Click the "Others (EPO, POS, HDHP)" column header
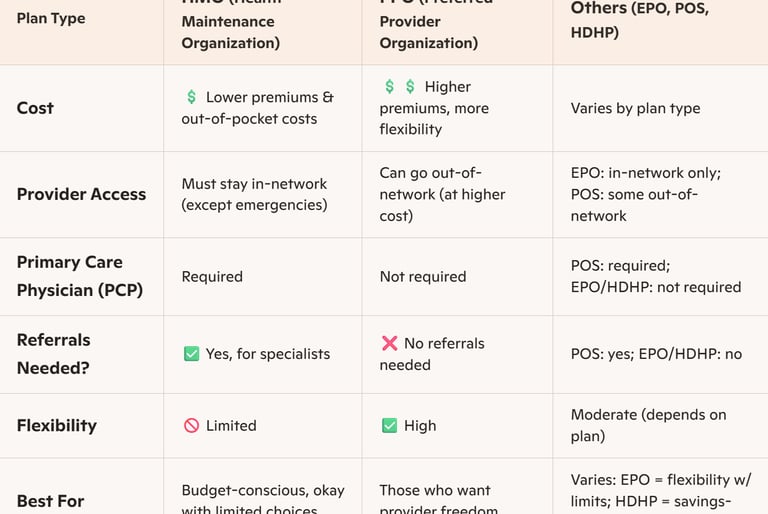The height and width of the screenshot is (514, 768). click(x=640, y=20)
